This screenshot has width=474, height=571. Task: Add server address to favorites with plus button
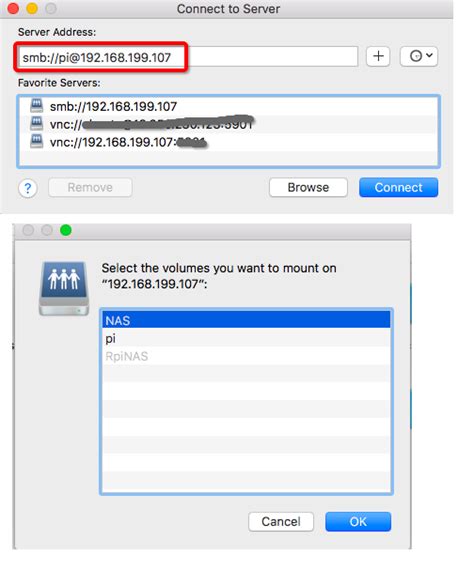click(378, 56)
